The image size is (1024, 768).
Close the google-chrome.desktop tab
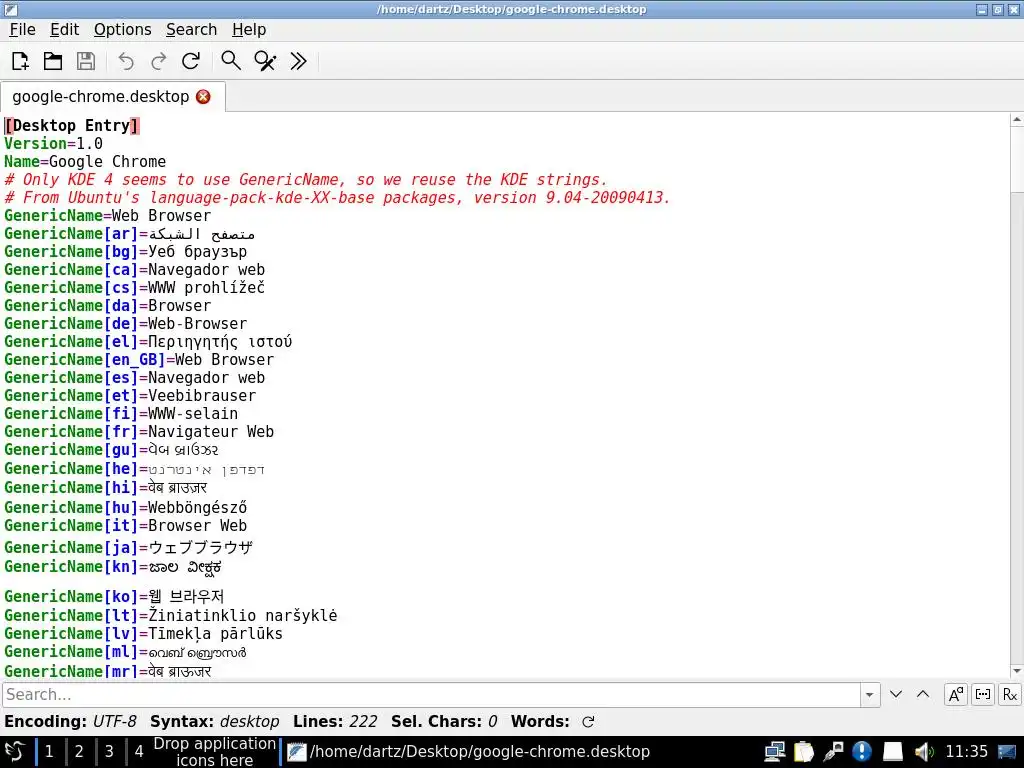click(203, 97)
